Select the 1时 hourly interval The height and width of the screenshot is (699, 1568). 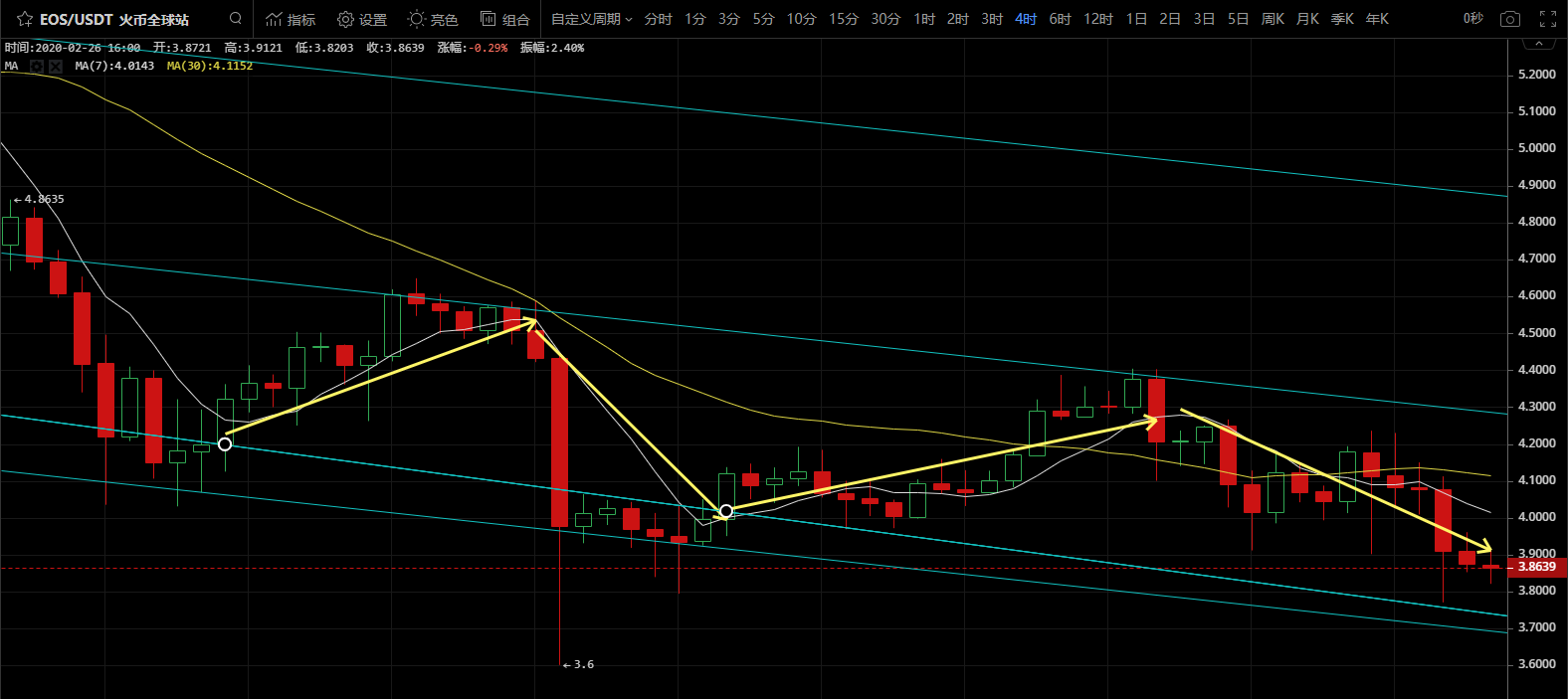pyautogui.click(x=924, y=19)
